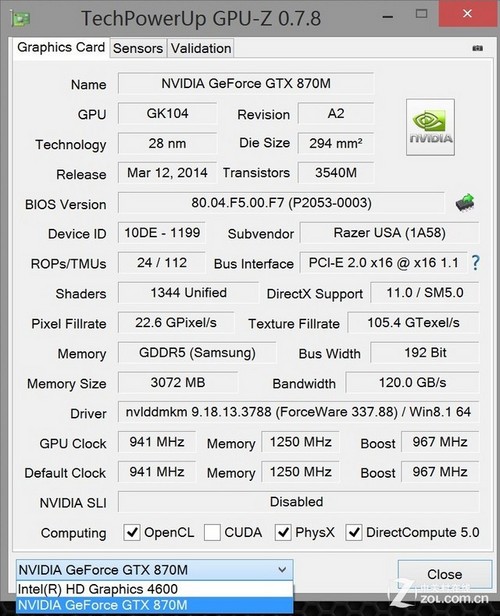Click the BIOS Version text field
This screenshot has height=616, width=500.
(281, 203)
